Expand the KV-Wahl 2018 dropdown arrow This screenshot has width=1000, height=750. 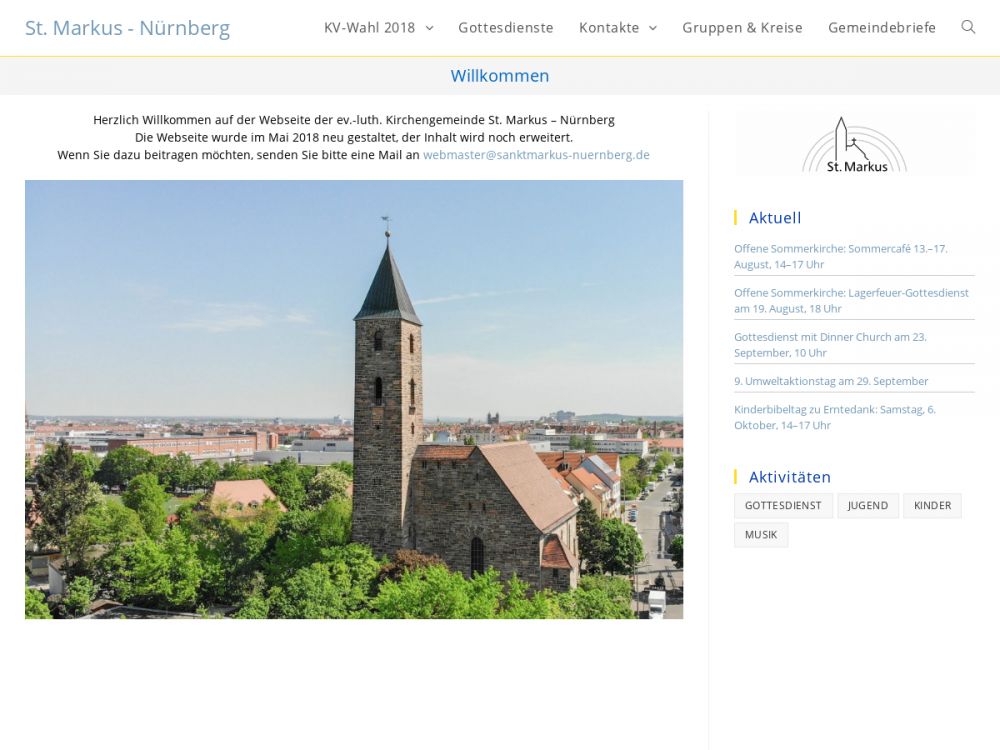pos(430,28)
